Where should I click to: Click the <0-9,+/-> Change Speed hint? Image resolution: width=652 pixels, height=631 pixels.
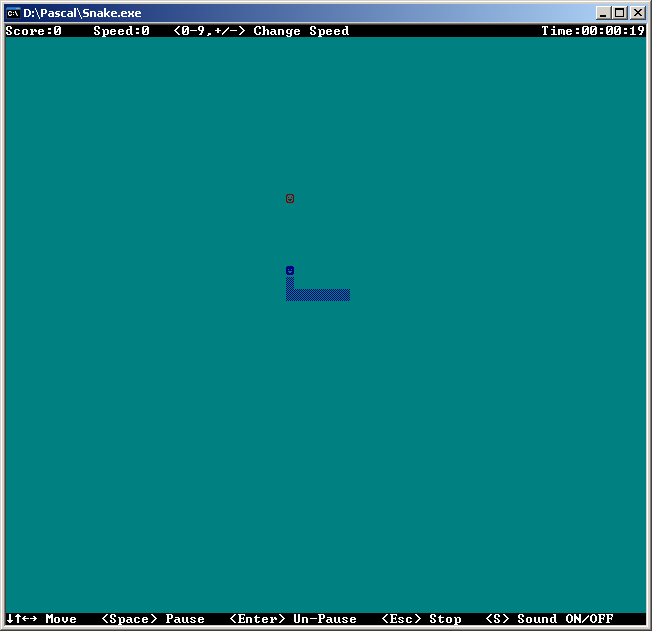[x=261, y=31]
